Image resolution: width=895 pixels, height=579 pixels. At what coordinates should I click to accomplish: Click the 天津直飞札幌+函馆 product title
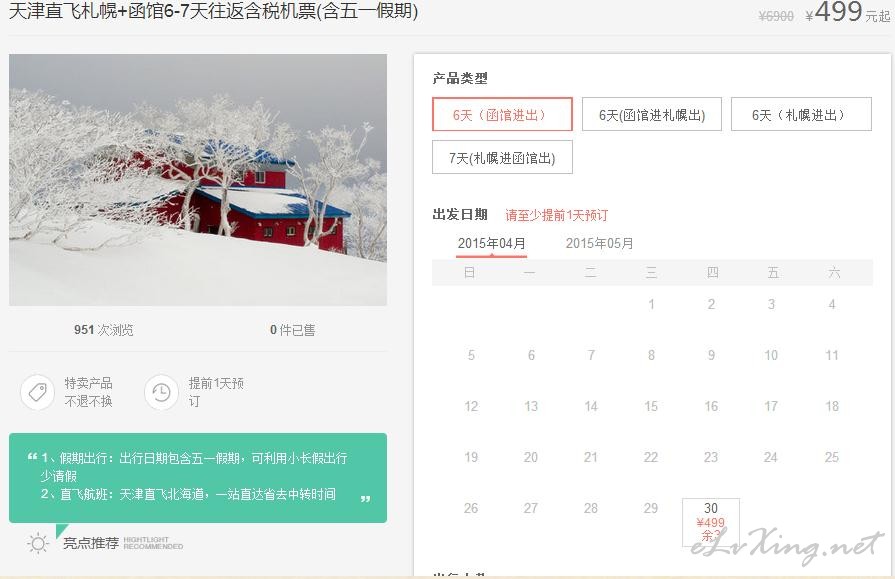[x=213, y=11]
